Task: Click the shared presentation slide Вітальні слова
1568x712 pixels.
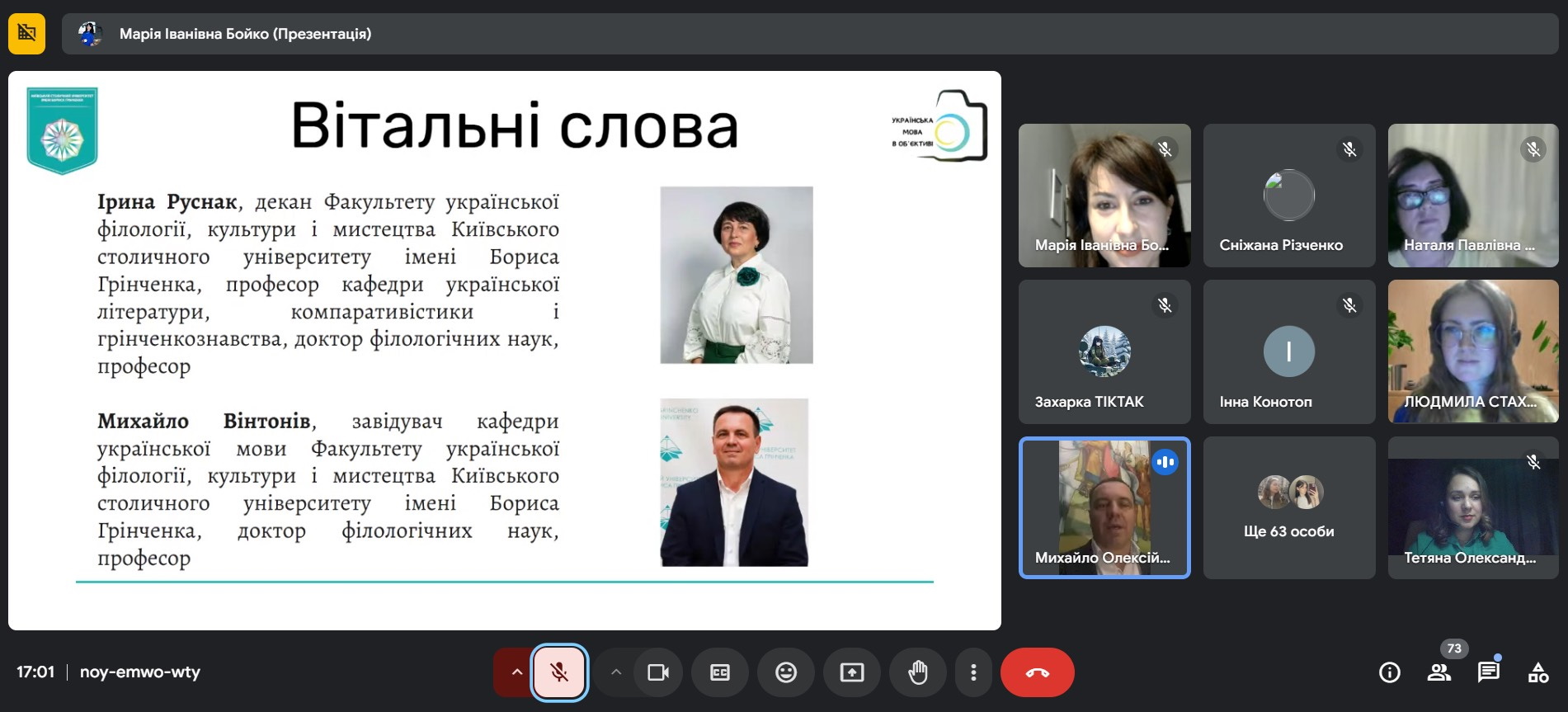Action: [504, 351]
